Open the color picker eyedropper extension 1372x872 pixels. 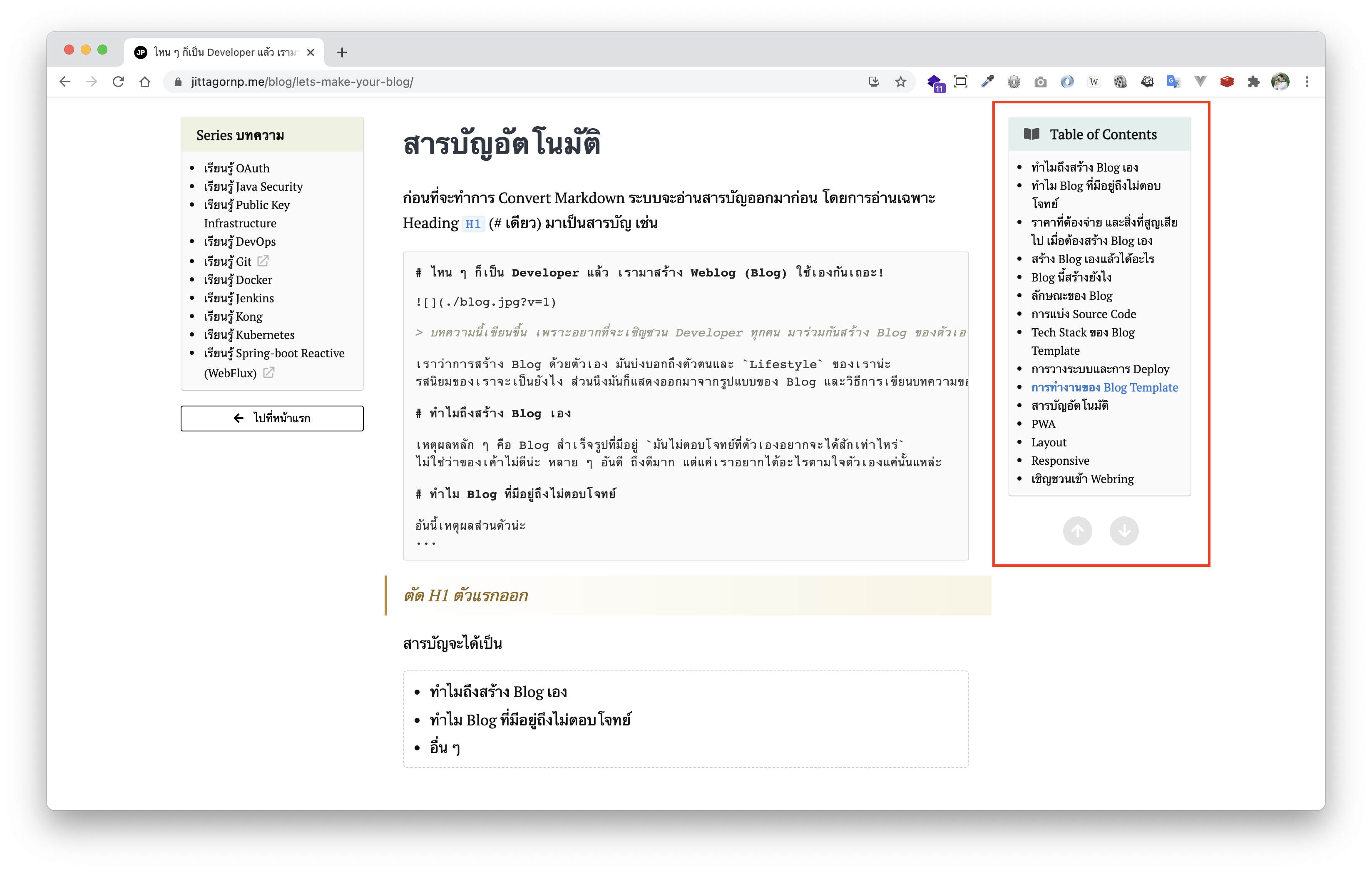tap(987, 82)
